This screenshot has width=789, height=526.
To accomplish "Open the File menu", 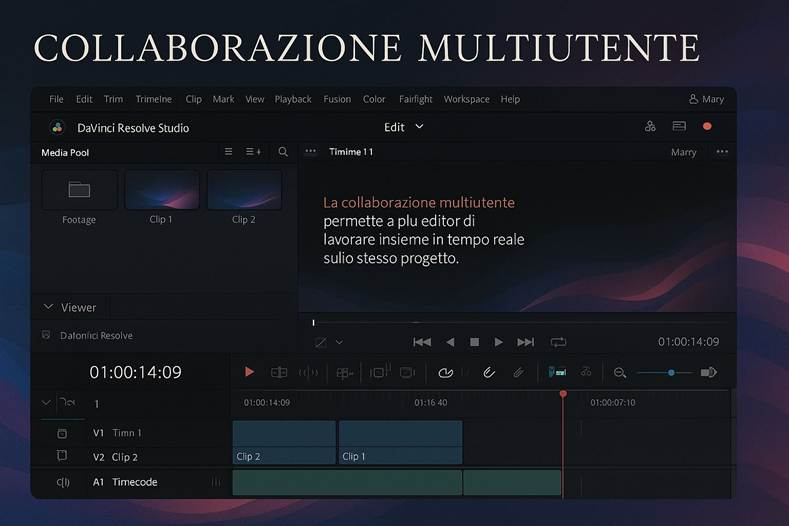I will click(x=56, y=99).
